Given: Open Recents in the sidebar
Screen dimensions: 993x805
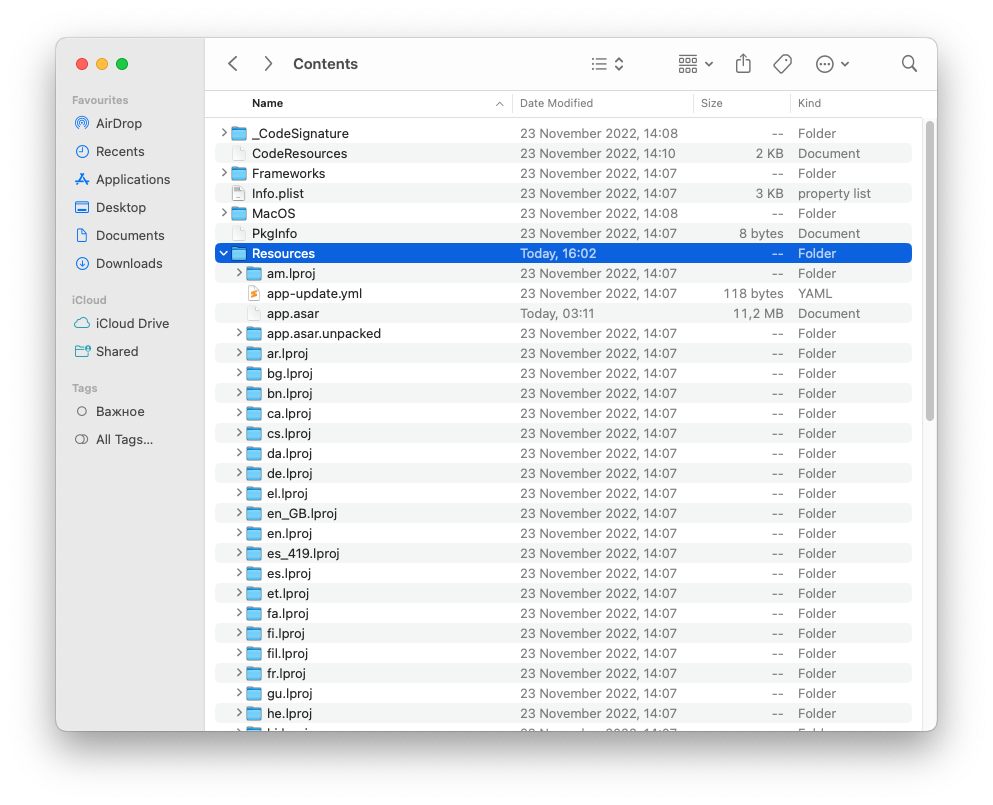Looking at the screenshot, I should (120, 151).
